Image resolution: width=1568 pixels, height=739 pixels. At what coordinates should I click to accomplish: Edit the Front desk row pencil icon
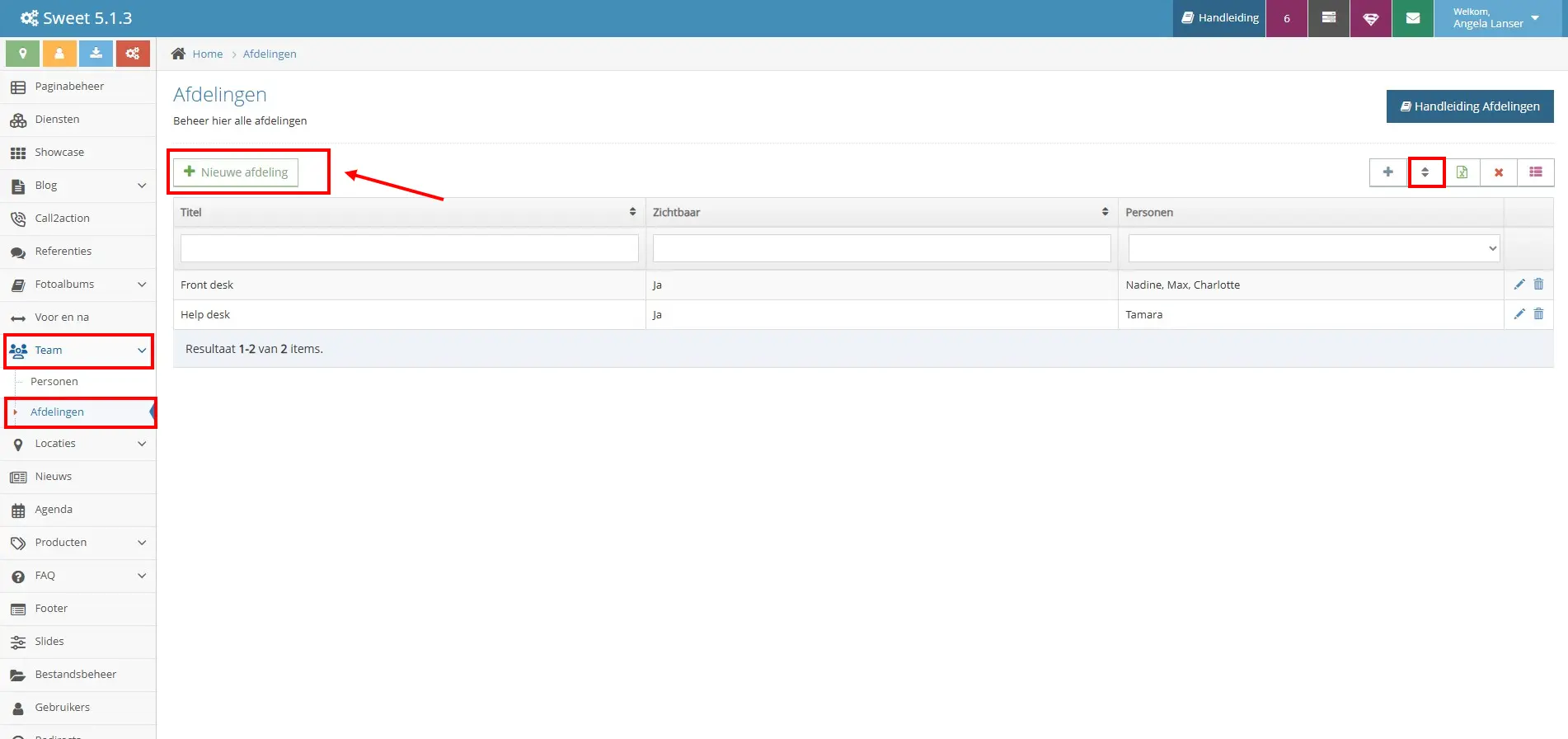(x=1519, y=285)
